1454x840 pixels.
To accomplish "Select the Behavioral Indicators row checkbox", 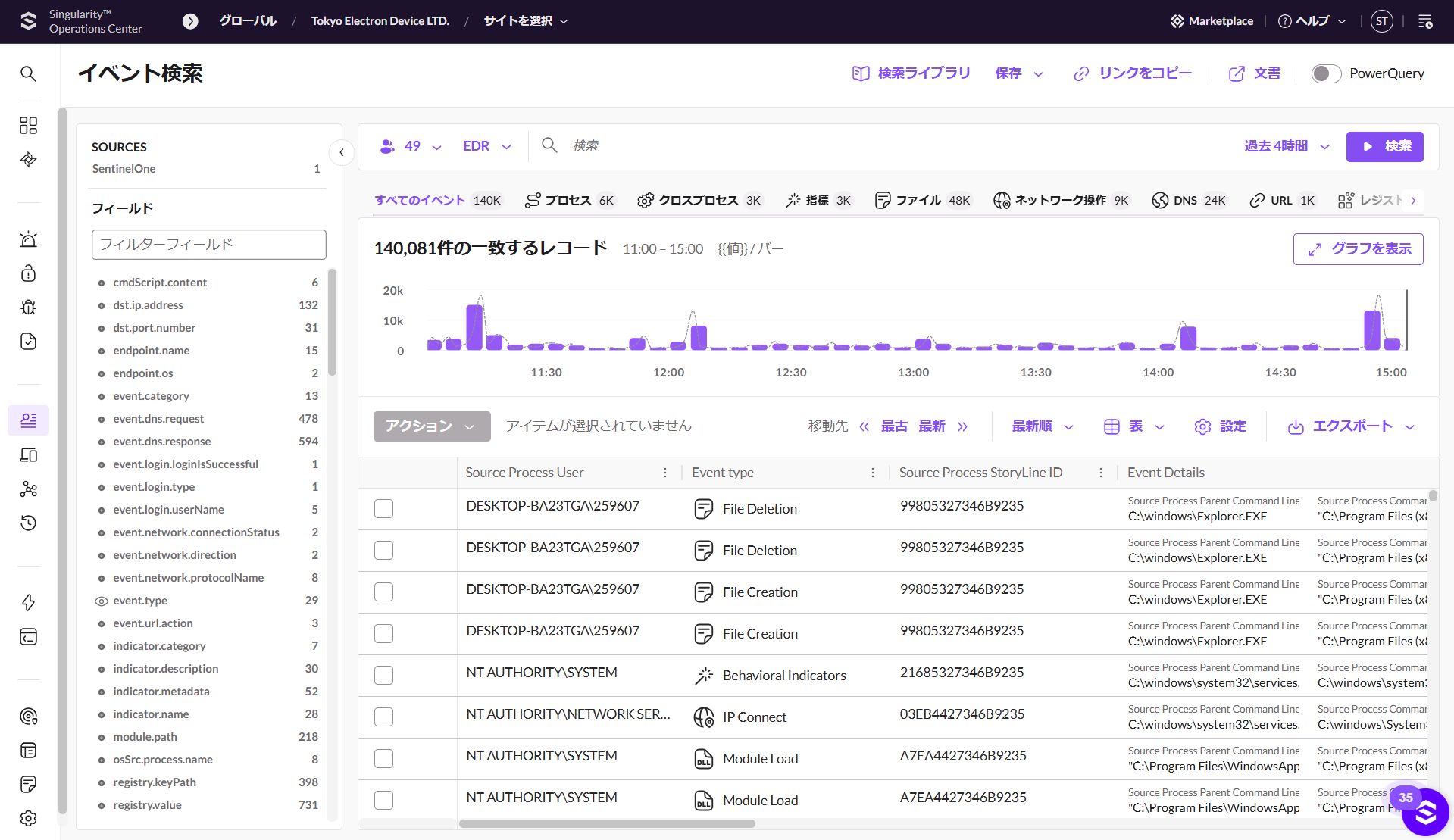I will pyautogui.click(x=384, y=675).
